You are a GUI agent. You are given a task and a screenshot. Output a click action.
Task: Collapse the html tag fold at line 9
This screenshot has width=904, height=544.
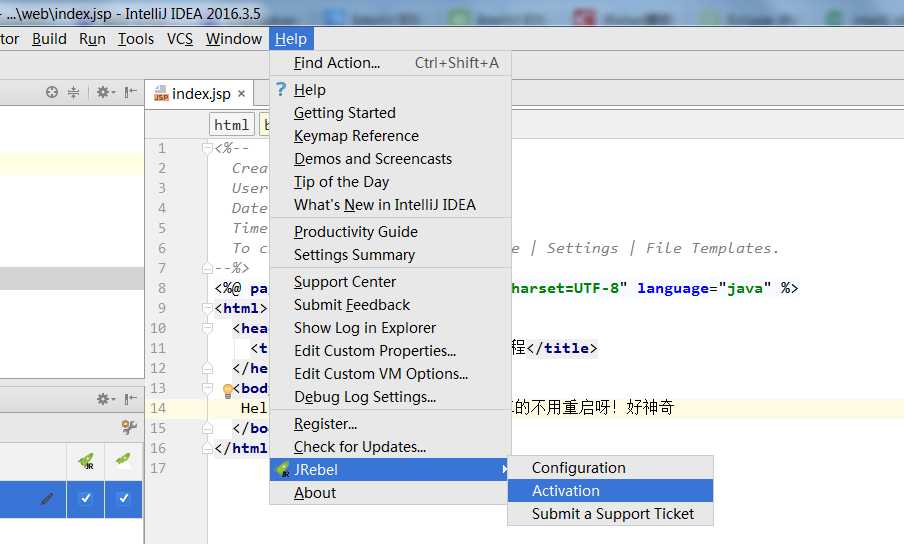[x=208, y=308]
